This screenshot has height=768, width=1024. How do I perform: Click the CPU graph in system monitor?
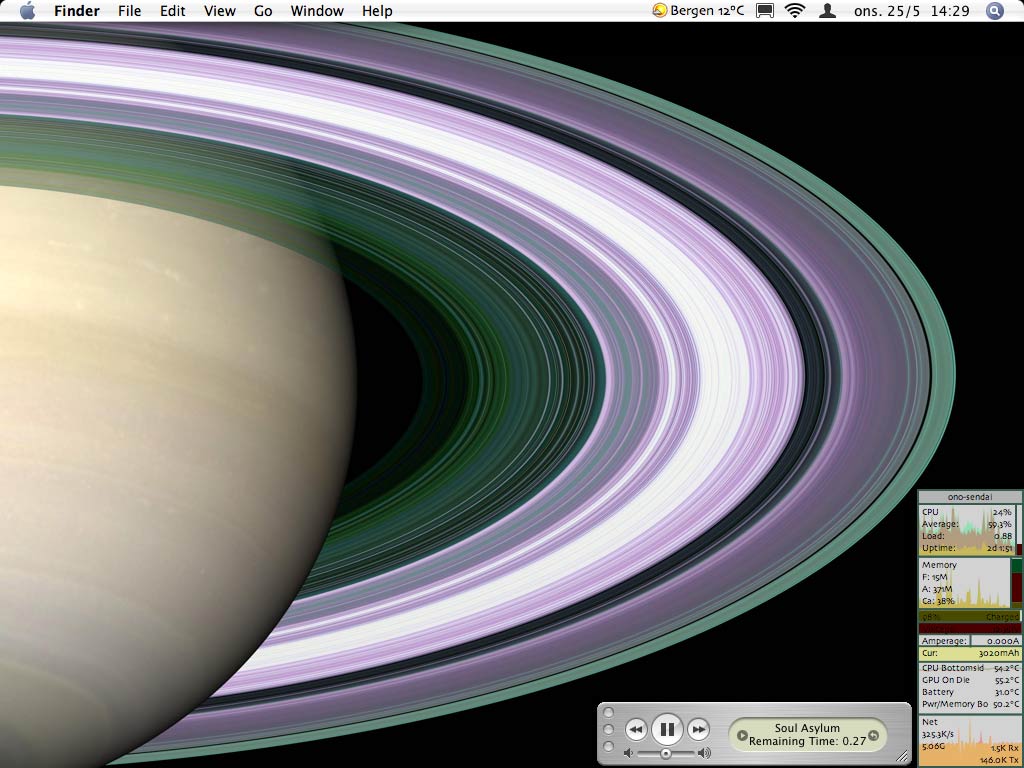(x=968, y=530)
